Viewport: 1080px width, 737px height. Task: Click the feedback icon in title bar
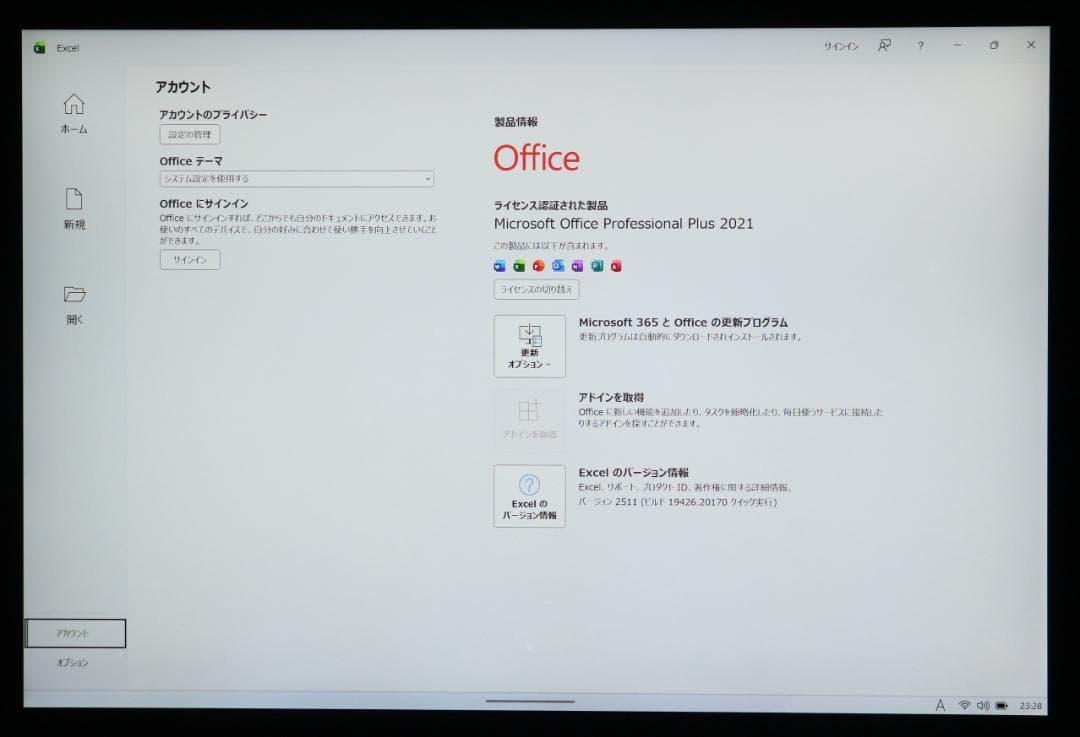(x=884, y=46)
